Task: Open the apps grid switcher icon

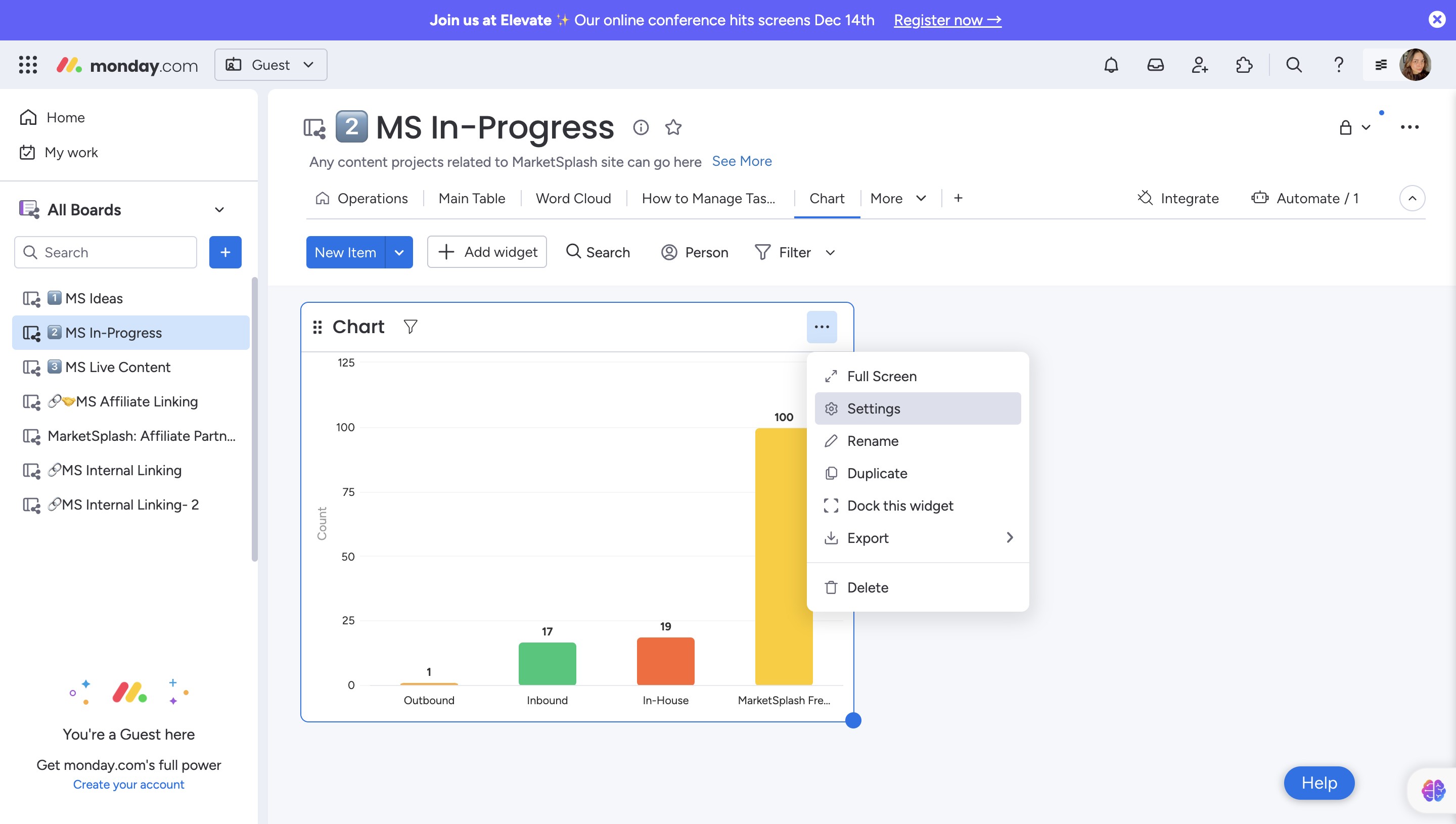Action: pyautogui.click(x=28, y=65)
